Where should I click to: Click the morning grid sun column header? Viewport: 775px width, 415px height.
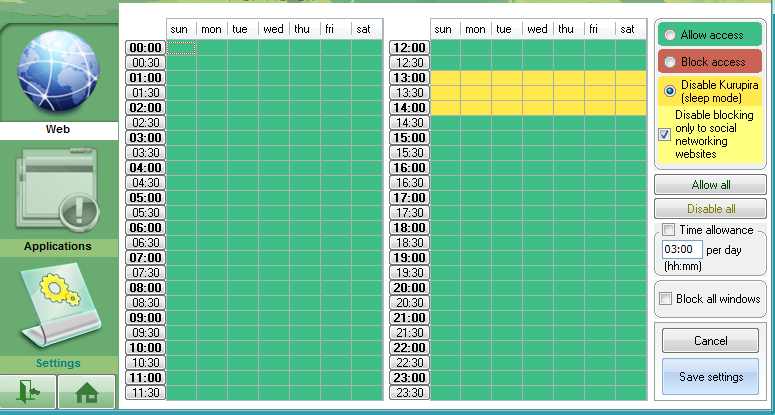[181, 29]
